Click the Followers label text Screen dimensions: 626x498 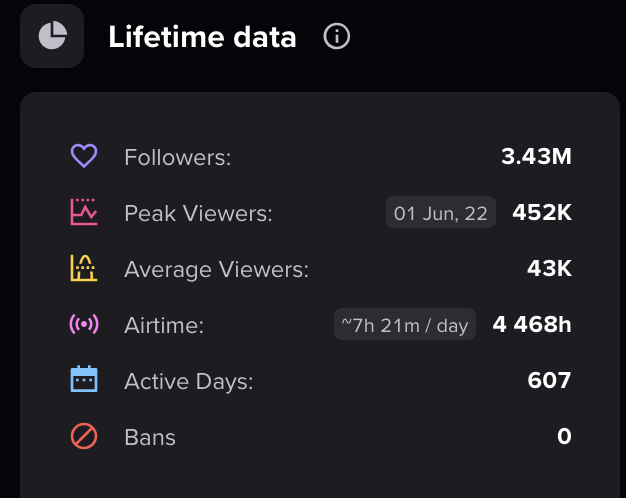[x=178, y=157]
